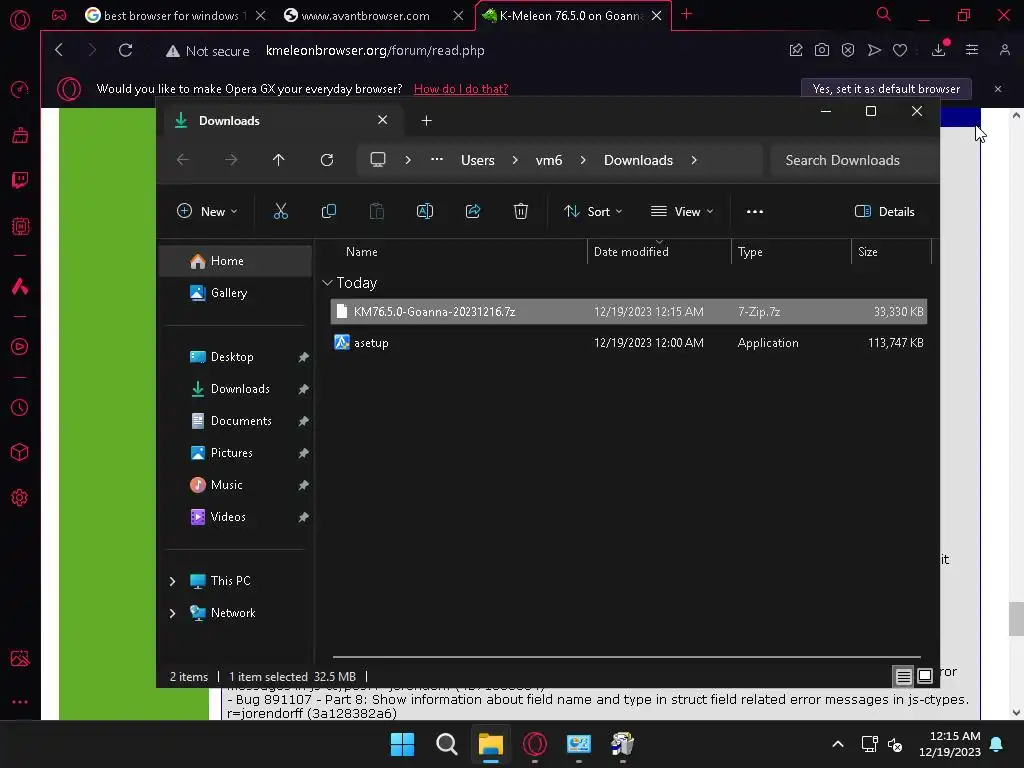1024x768 pixels.
Task: Click Opera GX snapshot camera icon
Action: point(822,50)
